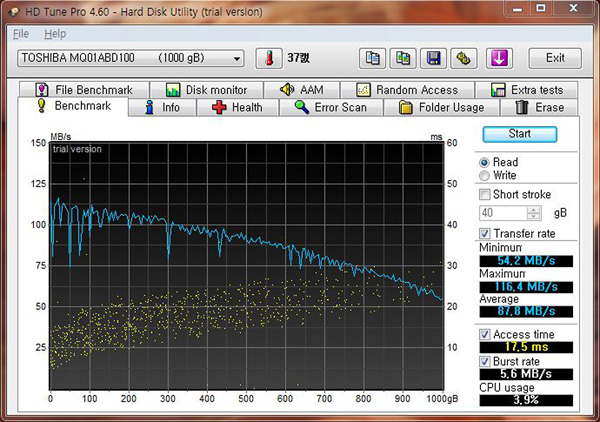Click the 3.9% CPU usage value

coord(526,400)
